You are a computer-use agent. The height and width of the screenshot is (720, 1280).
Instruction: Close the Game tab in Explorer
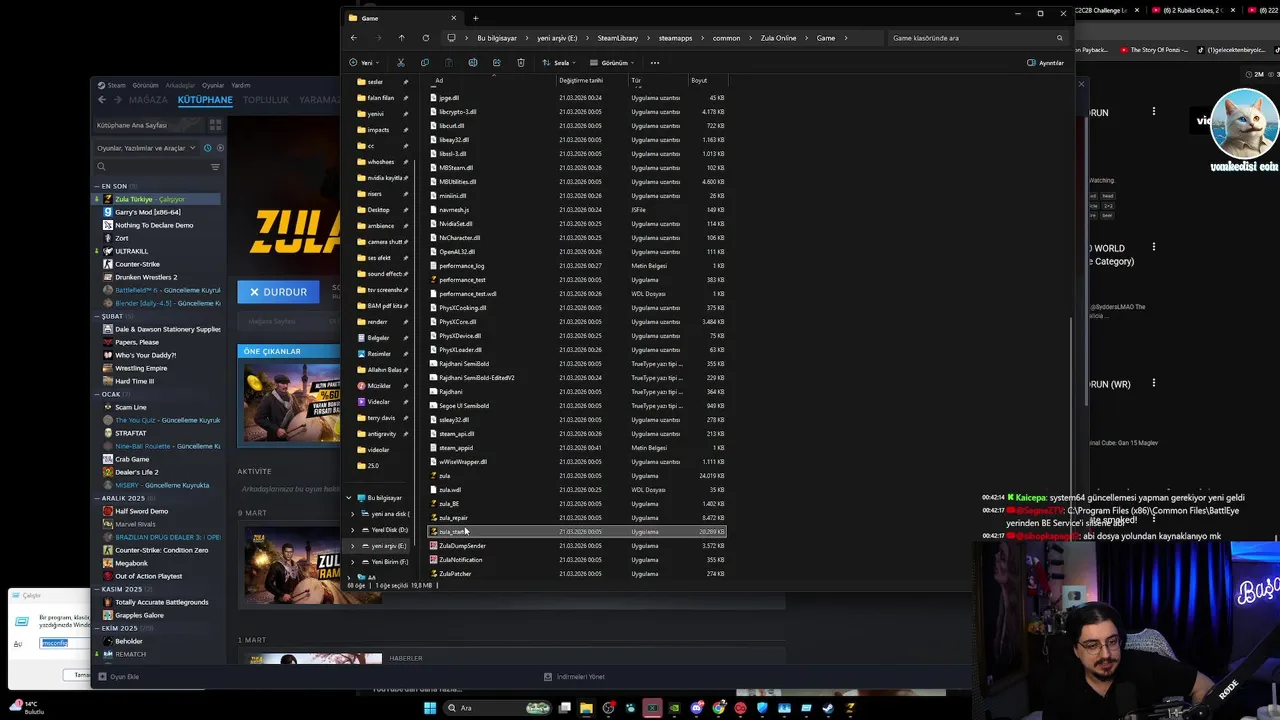tap(453, 18)
